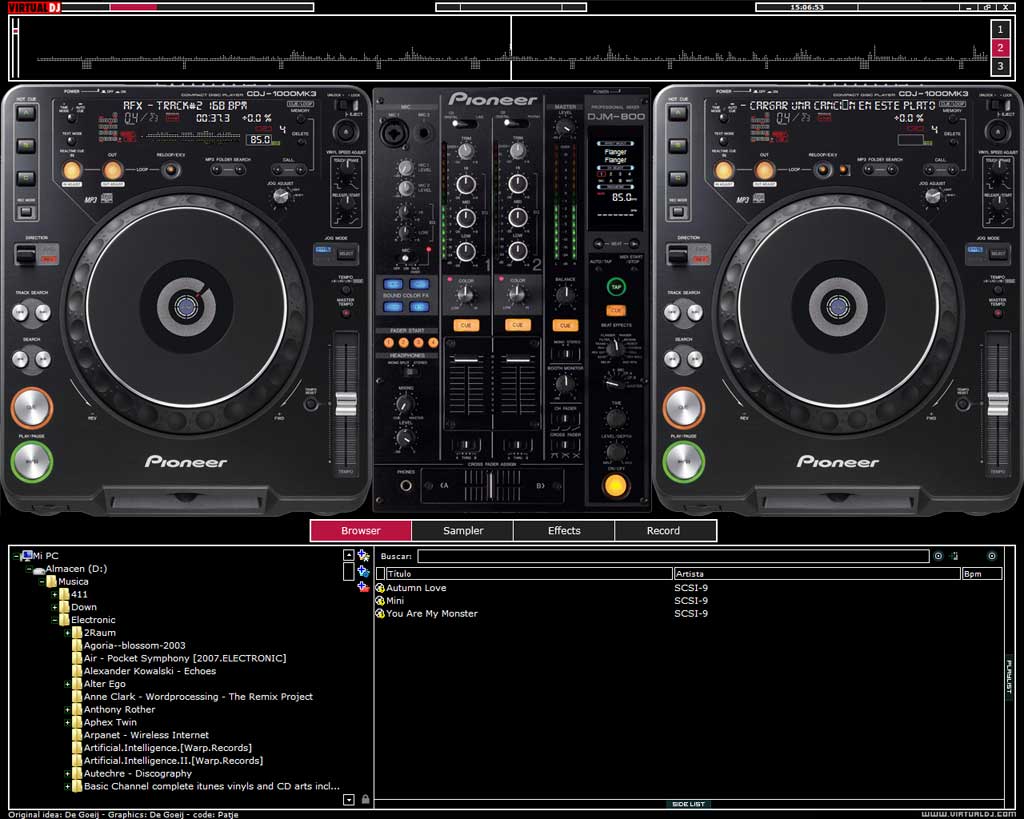Select the track Autumn Love
This screenshot has width=1024, height=819.
[x=416, y=588]
